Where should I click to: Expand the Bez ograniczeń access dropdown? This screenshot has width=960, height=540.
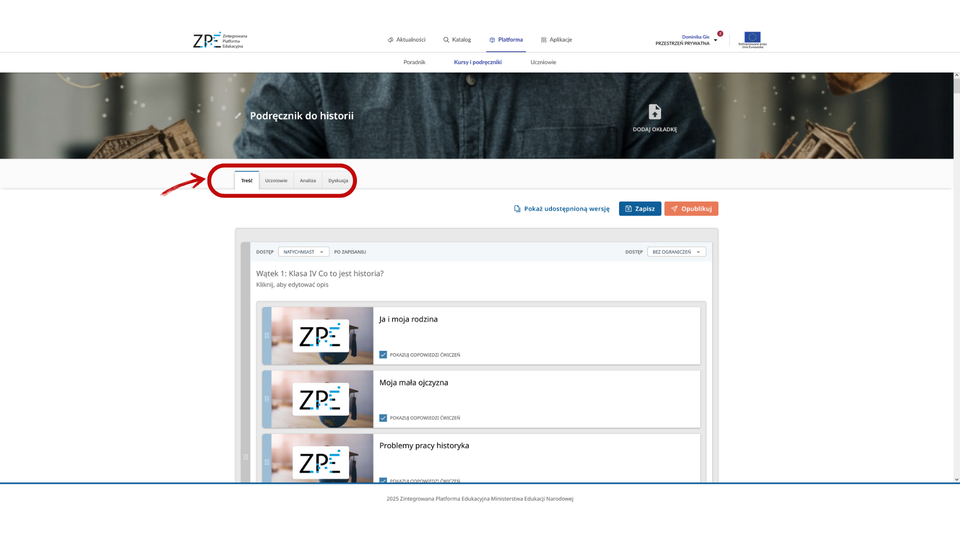[676, 252]
